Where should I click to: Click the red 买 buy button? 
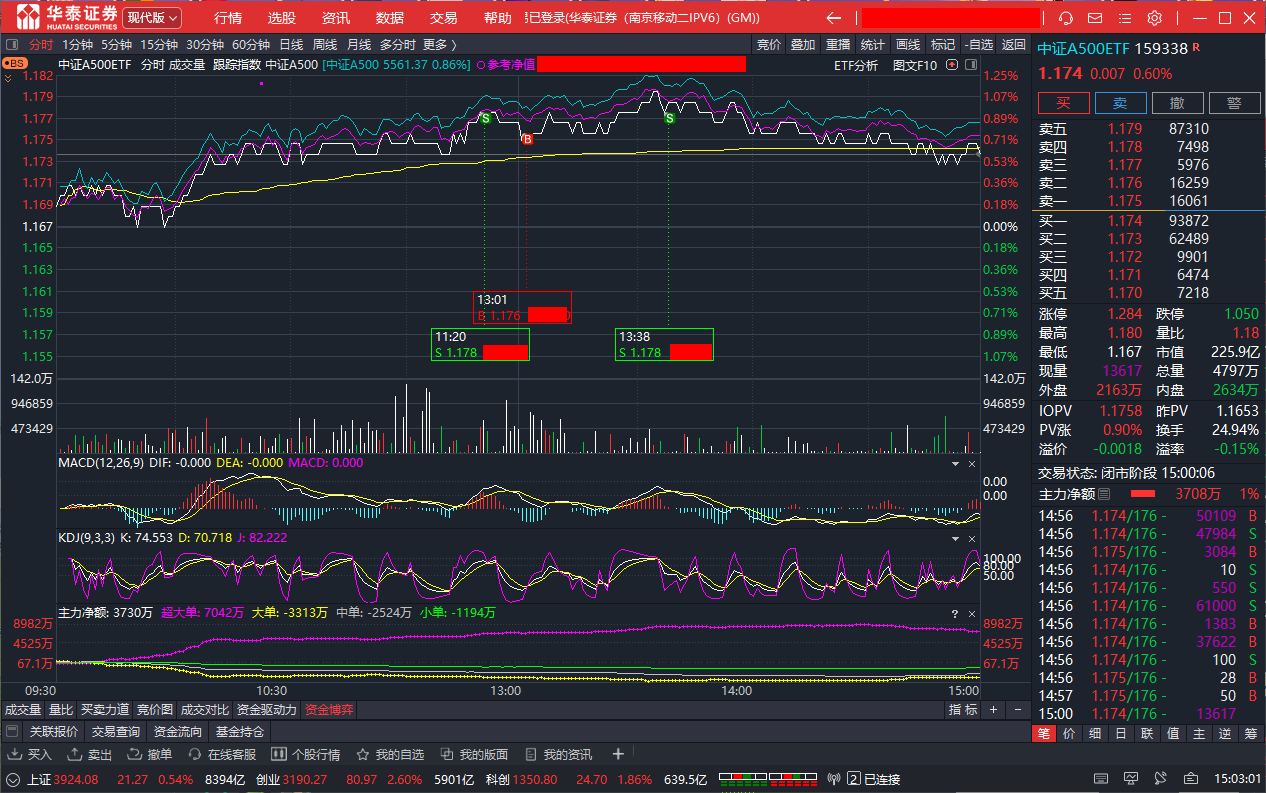(1063, 103)
